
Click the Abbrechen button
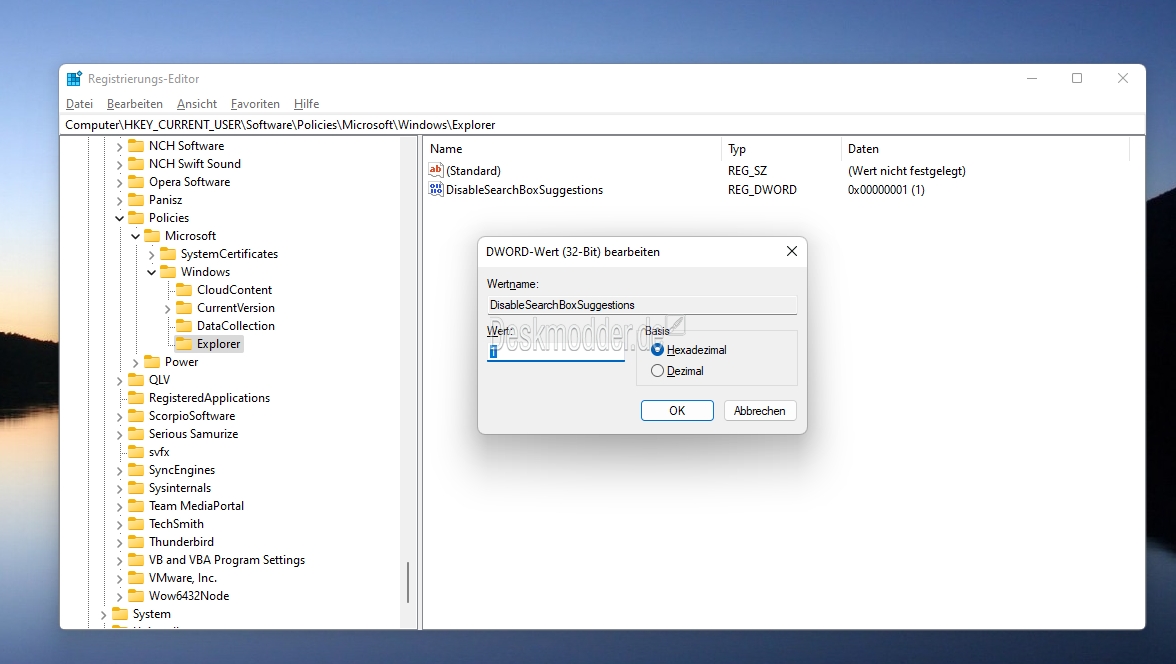point(760,411)
